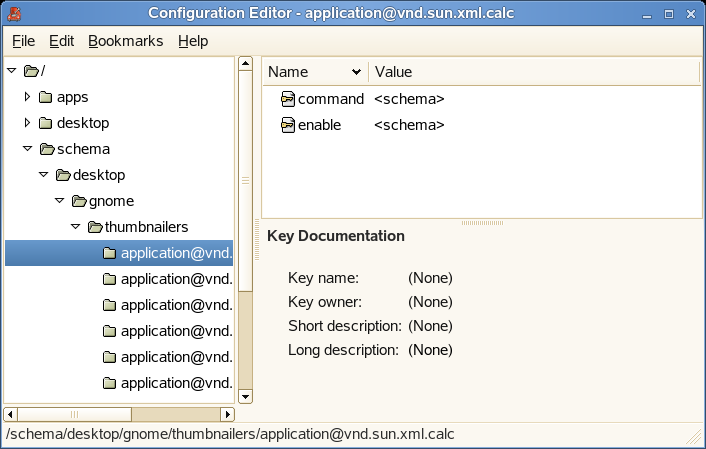
Task: Open the Edit menu
Action: [x=61, y=41]
